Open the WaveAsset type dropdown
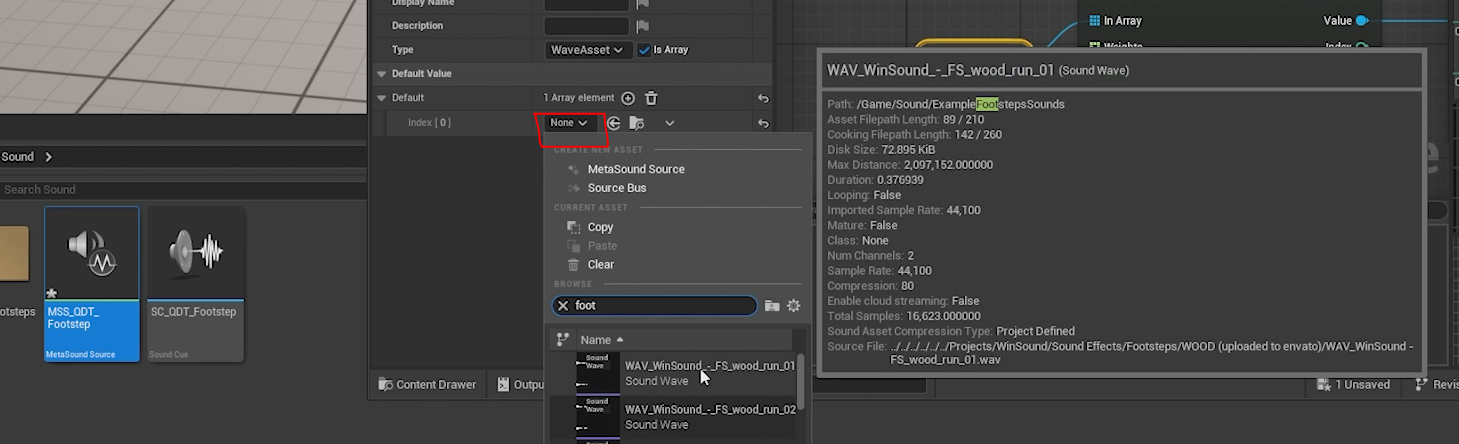This screenshot has height=444, width=1459. pos(589,50)
